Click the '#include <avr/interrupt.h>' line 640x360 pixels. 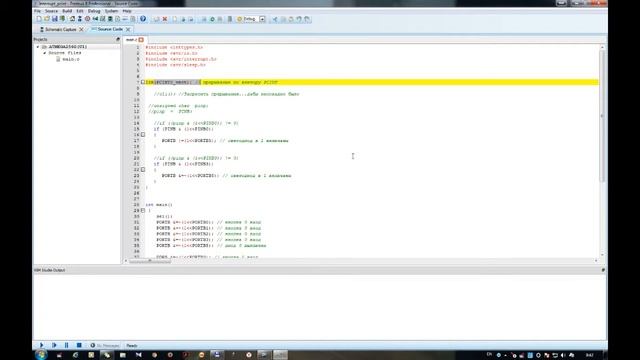(181, 59)
